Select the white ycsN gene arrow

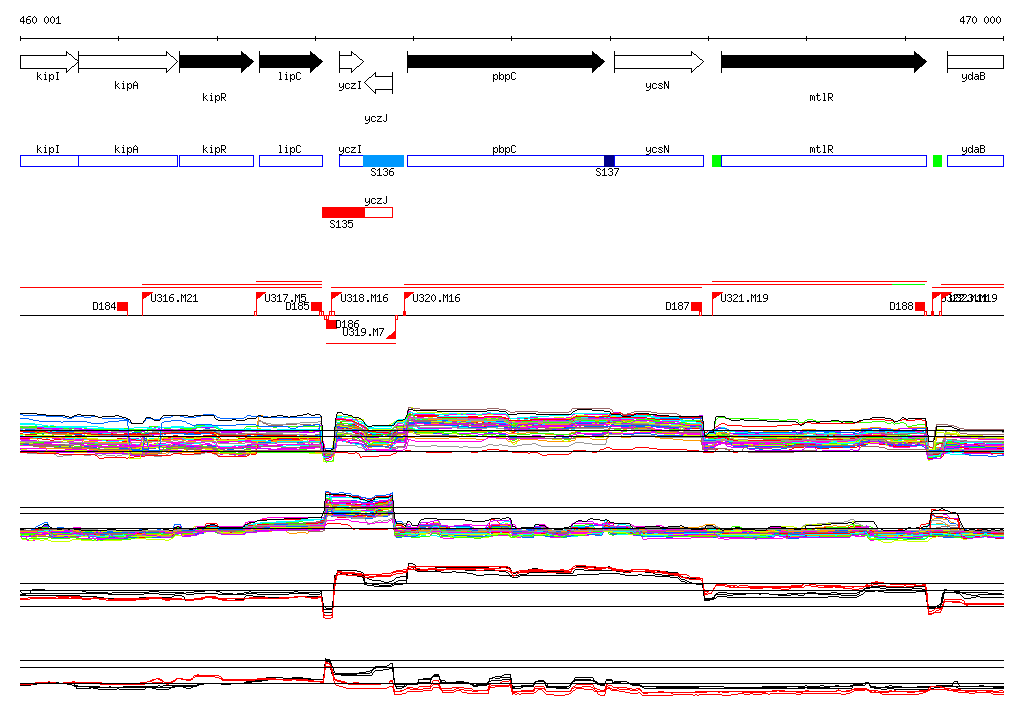659,62
